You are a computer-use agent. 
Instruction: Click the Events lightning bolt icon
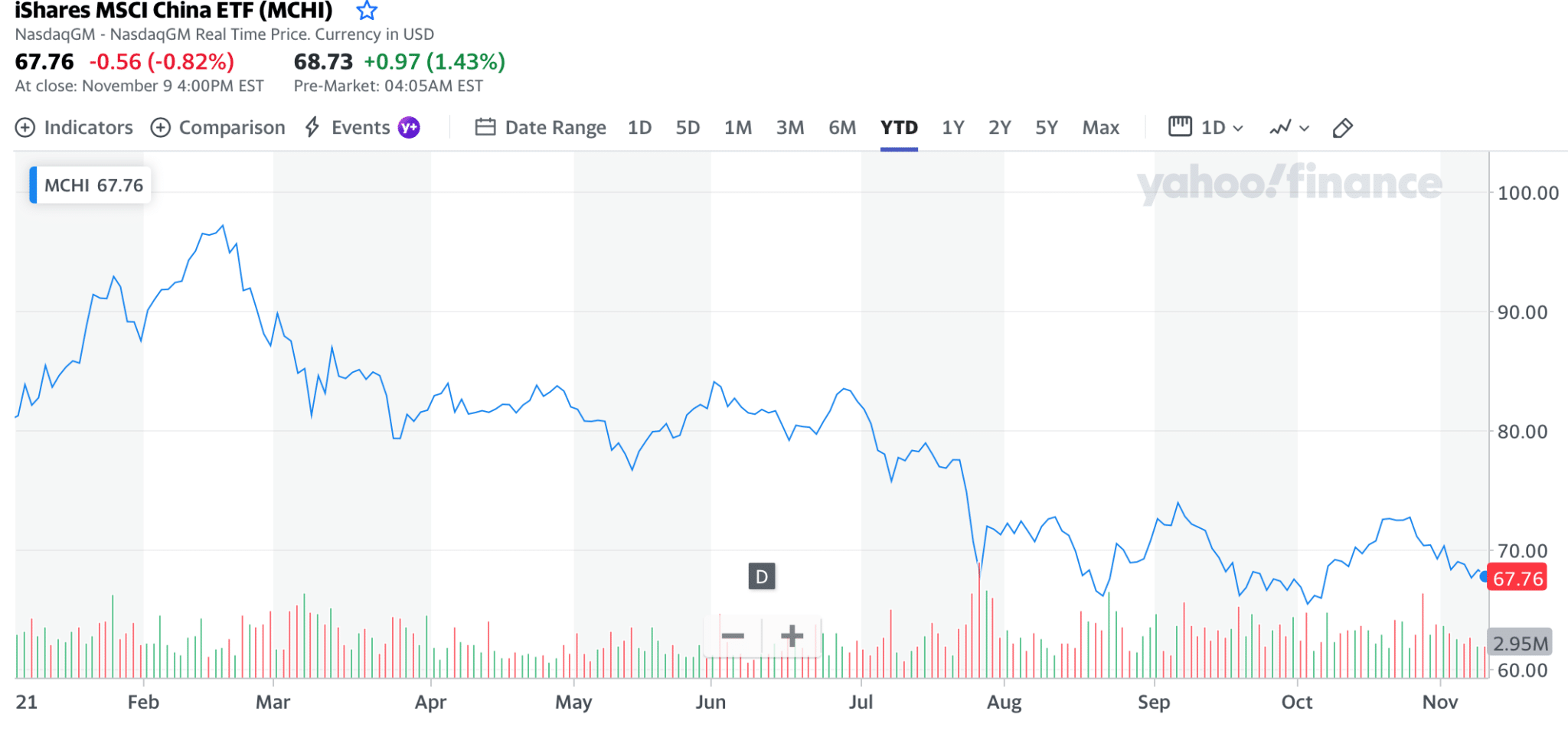pyautogui.click(x=312, y=127)
